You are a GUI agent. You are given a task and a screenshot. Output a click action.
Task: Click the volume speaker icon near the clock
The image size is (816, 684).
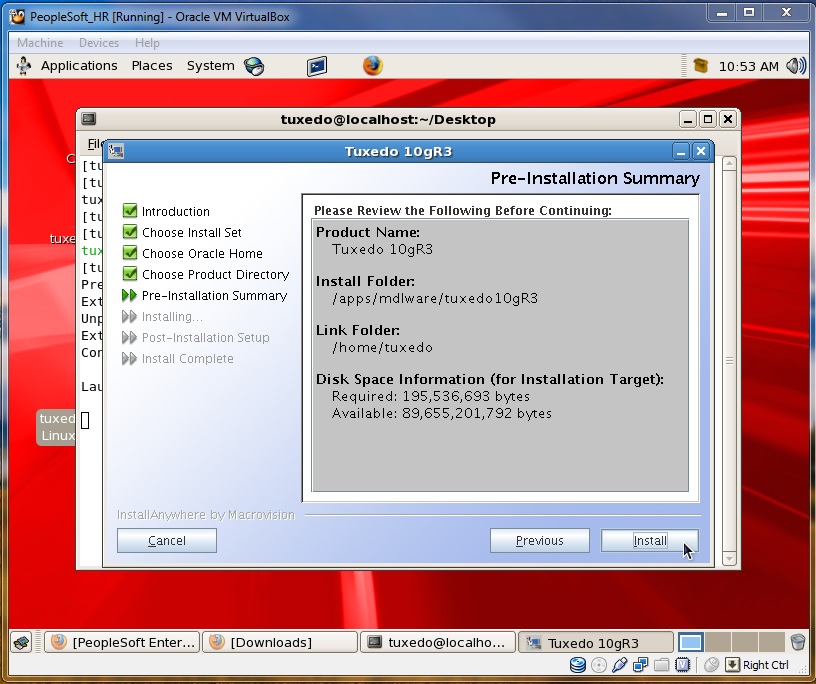click(795, 65)
